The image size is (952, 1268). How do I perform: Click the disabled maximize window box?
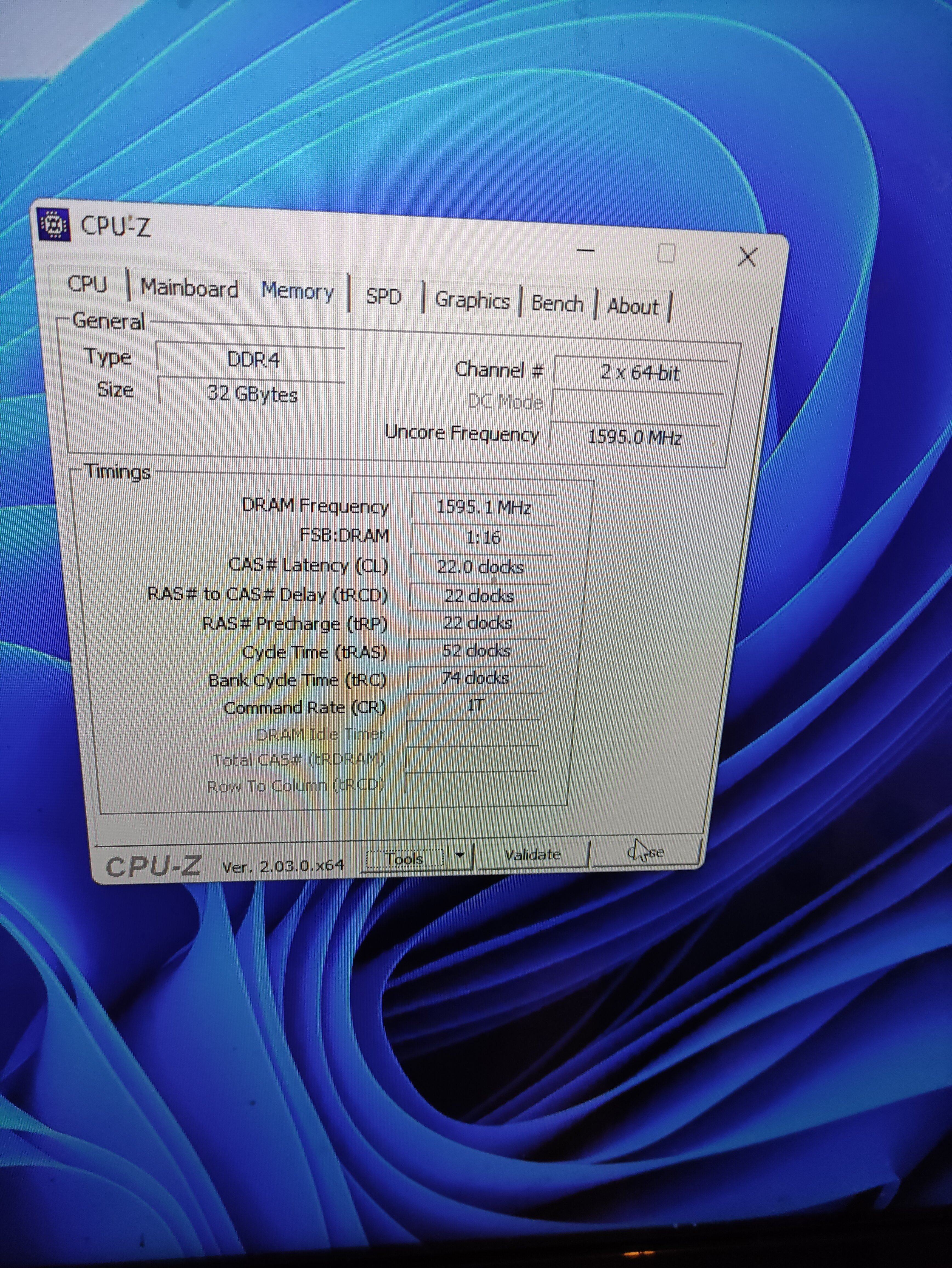(665, 253)
